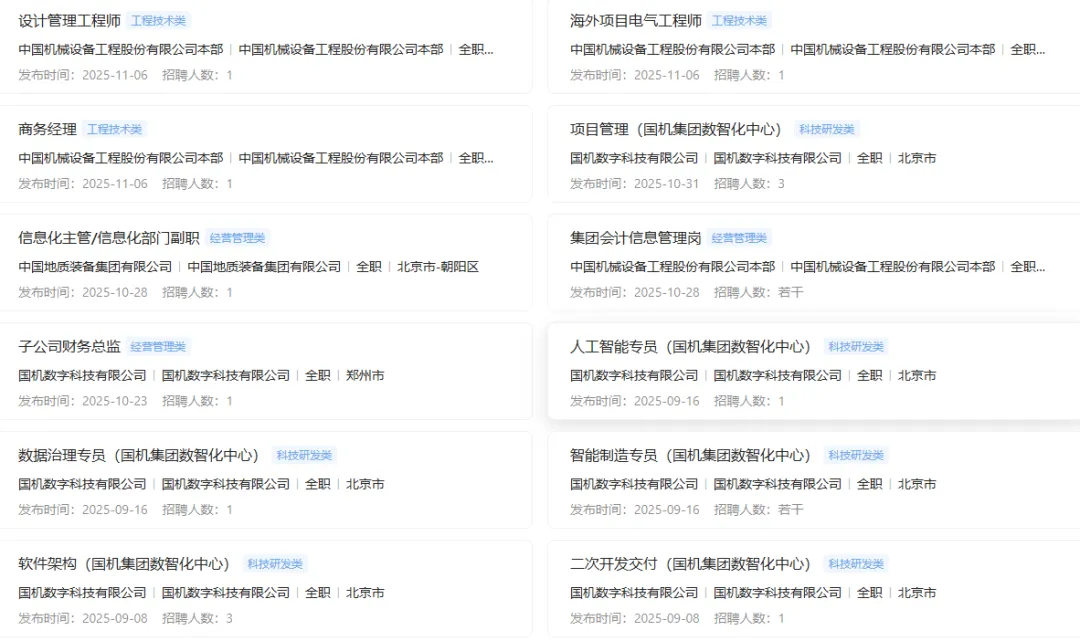Open the 信息化主管/信息化部门副职 posting
Image resolution: width=1080 pixels, height=641 pixels.
click(109, 238)
